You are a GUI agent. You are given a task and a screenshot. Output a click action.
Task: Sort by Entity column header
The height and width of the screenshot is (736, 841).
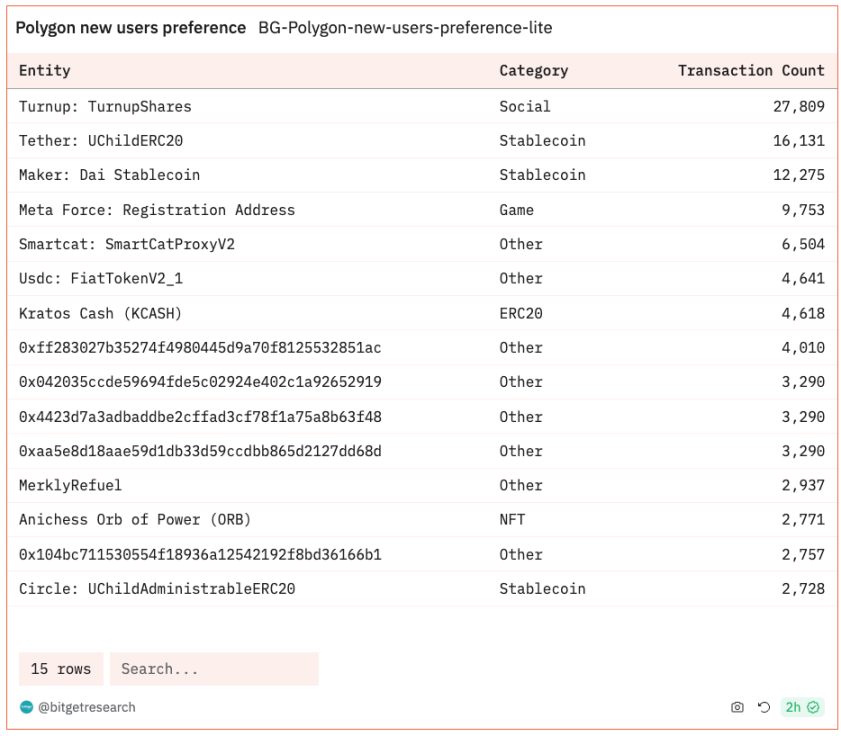pyautogui.click(x=45, y=71)
